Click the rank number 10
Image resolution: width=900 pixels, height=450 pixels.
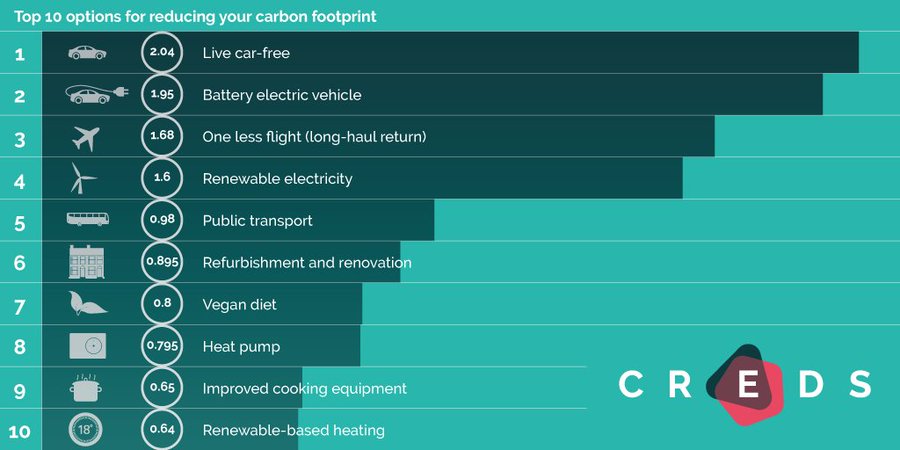20,431
